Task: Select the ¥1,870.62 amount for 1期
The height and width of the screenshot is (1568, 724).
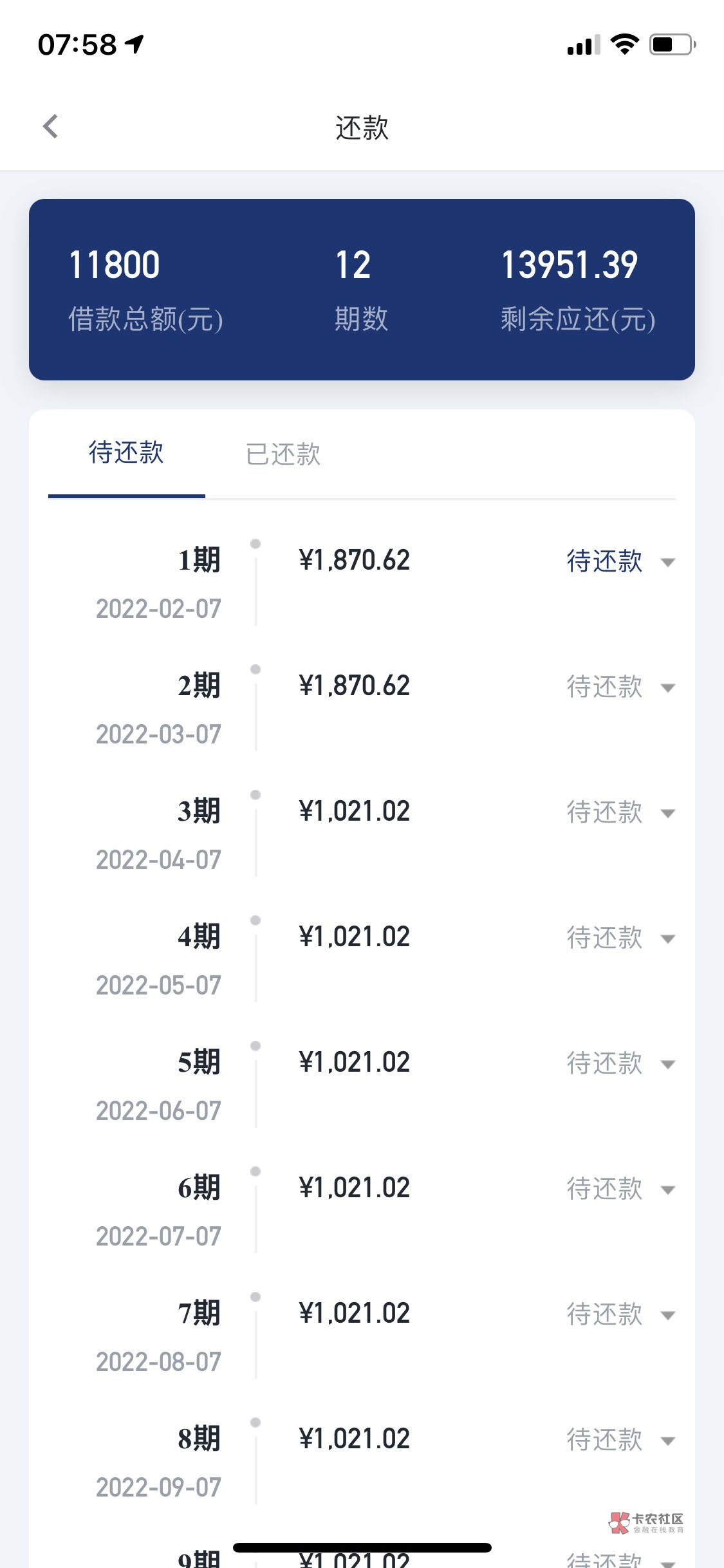Action: pyautogui.click(x=355, y=561)
